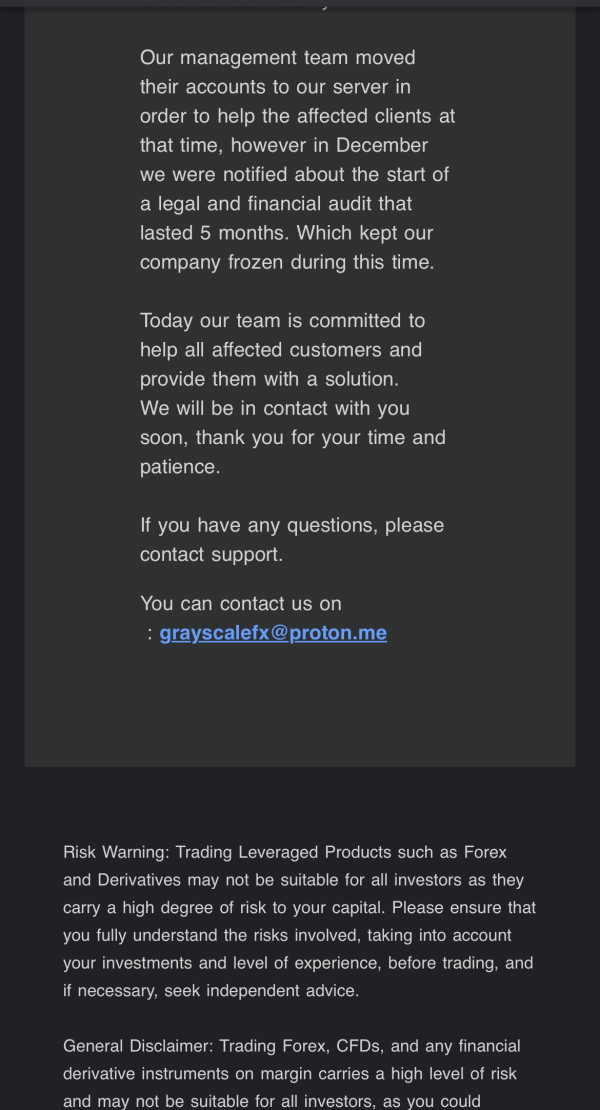
Task: Click the 'contact support.' text line
Action: (x=211, y=555)
